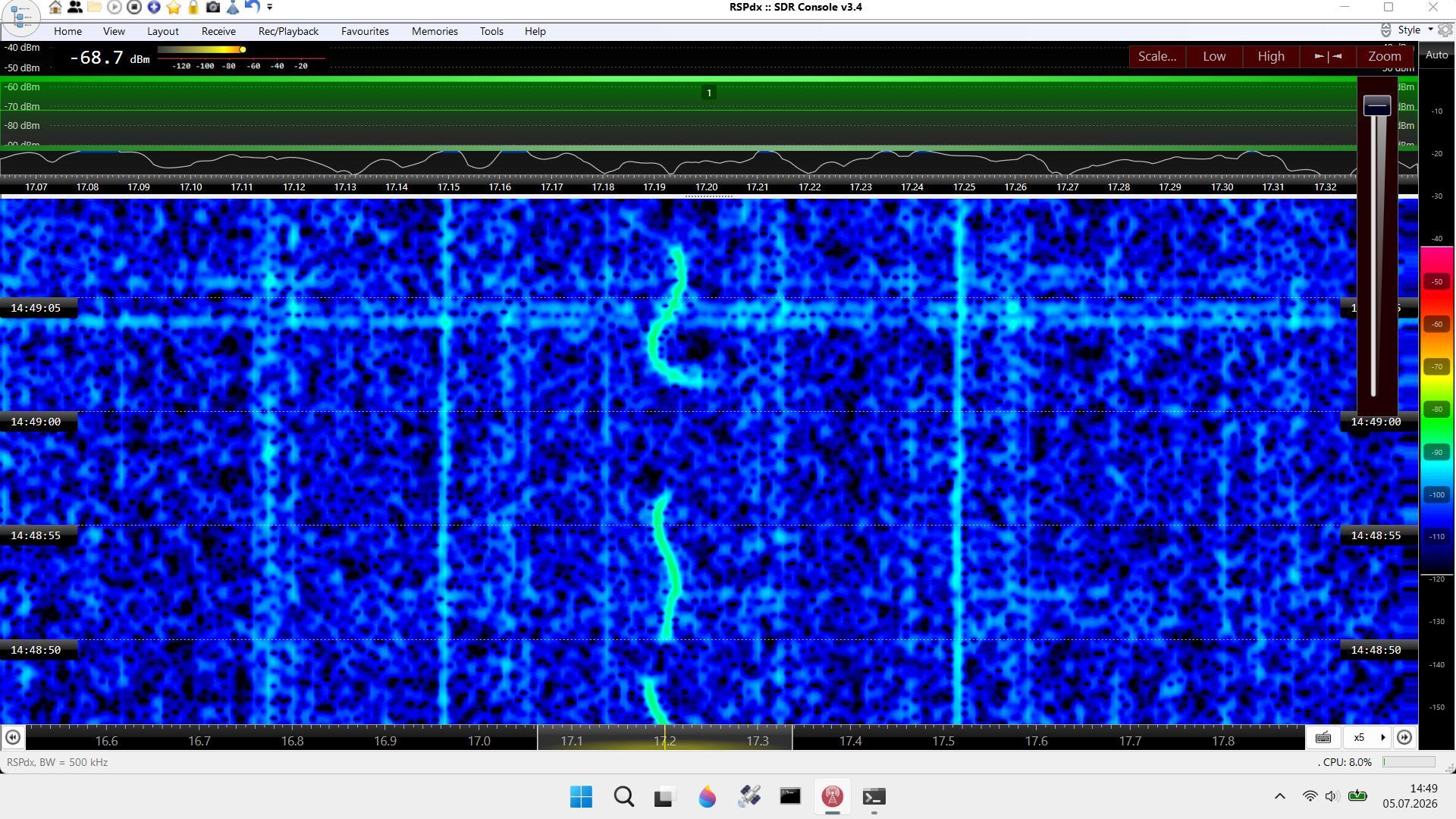1456x819 pixels.
Task: Click the blue plus add icon
Action: tap(154, 8)
